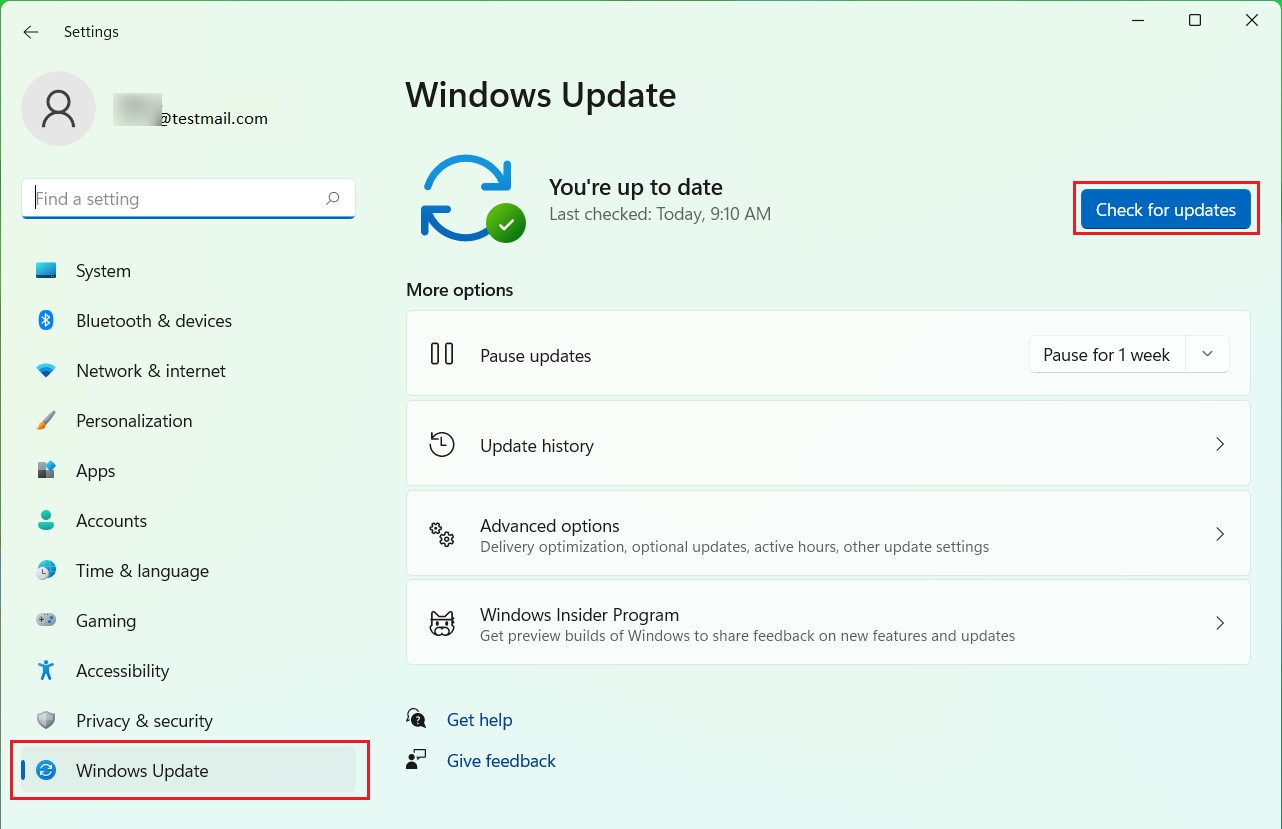1282x829 pixels.
Task: Click the Give feedback link
Action: pos(500,760)
